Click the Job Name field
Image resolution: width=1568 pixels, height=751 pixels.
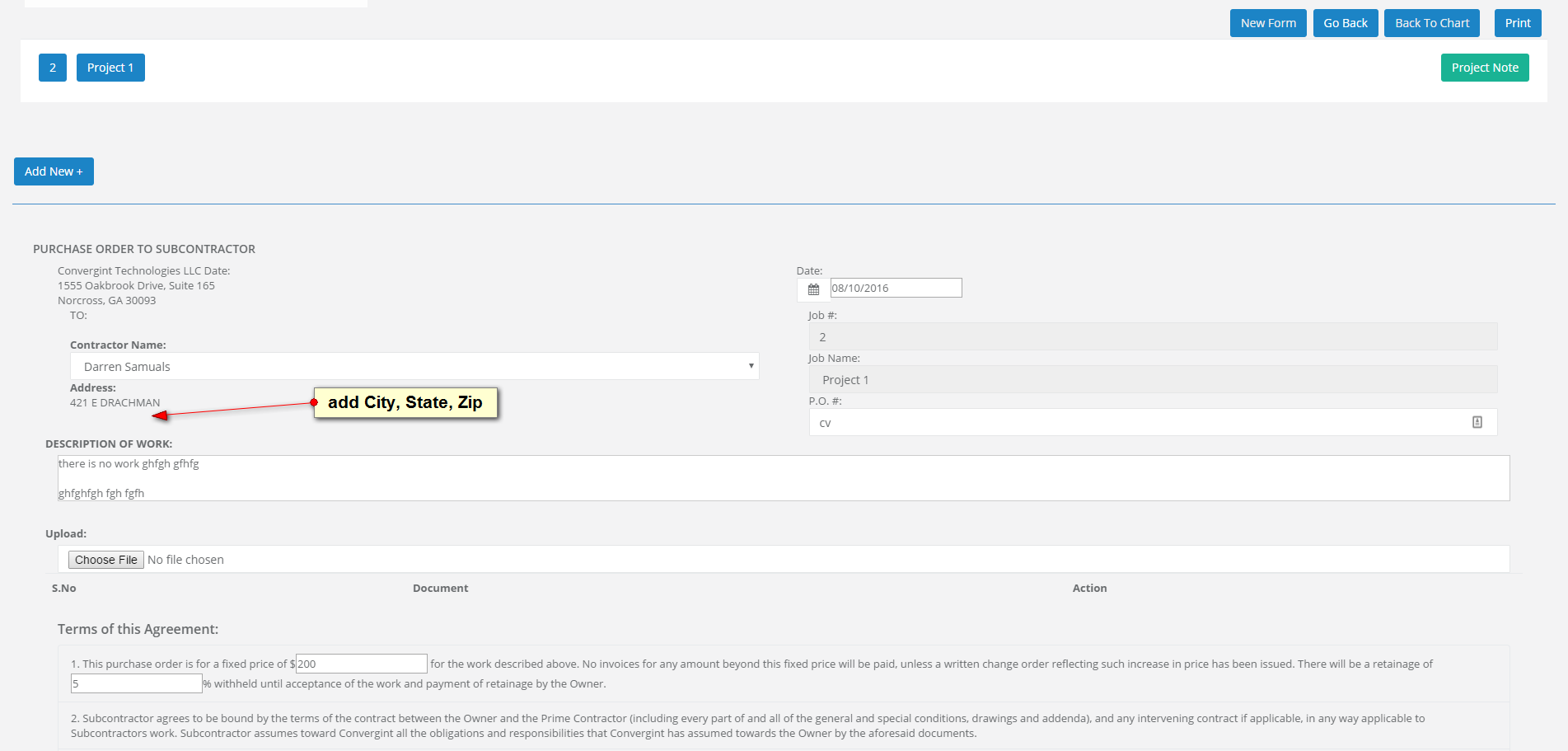coord(1153,380)
